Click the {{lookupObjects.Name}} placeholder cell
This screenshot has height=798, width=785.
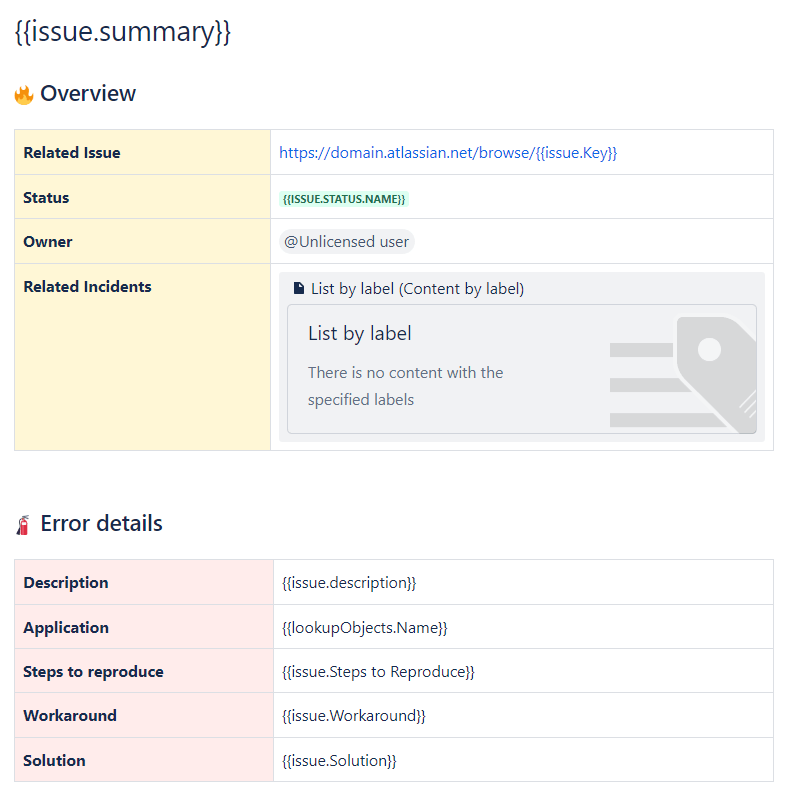365,628
